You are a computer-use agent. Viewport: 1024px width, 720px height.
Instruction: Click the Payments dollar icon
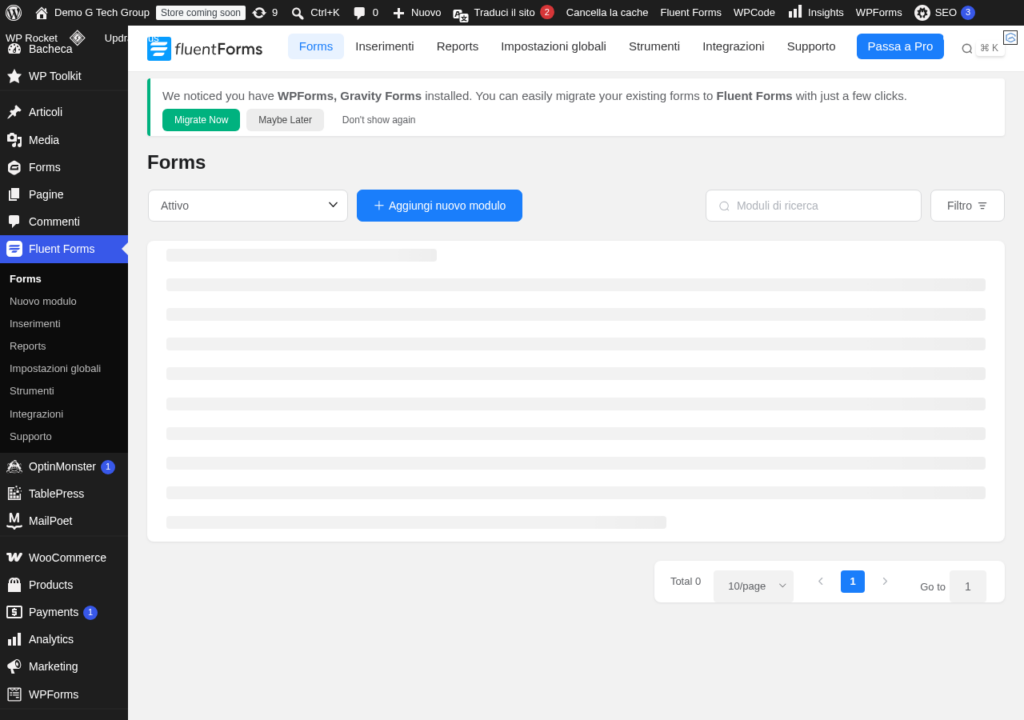point(14,612)
